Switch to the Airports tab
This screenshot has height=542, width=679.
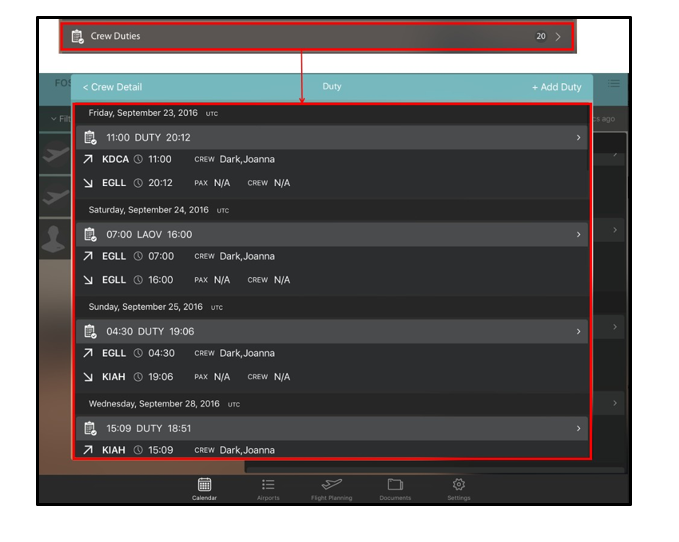268,488
